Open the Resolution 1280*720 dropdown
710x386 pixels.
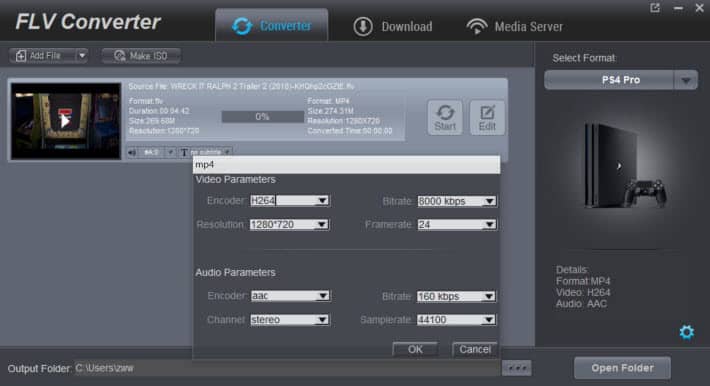tap(289, 224)
